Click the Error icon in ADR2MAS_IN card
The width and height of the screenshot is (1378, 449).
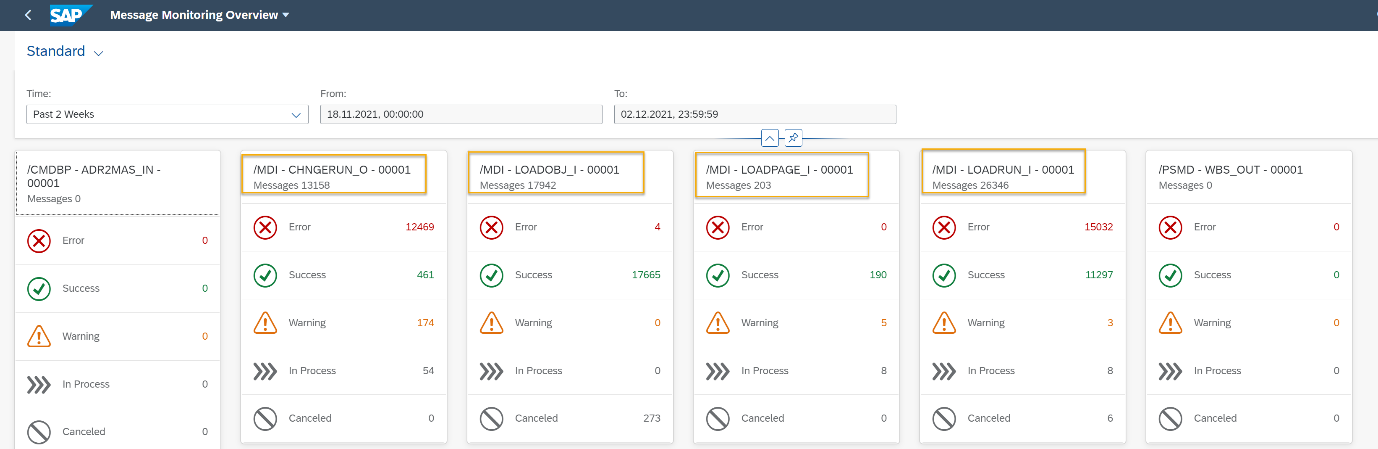pyautogui.click(x=39, y=241)
